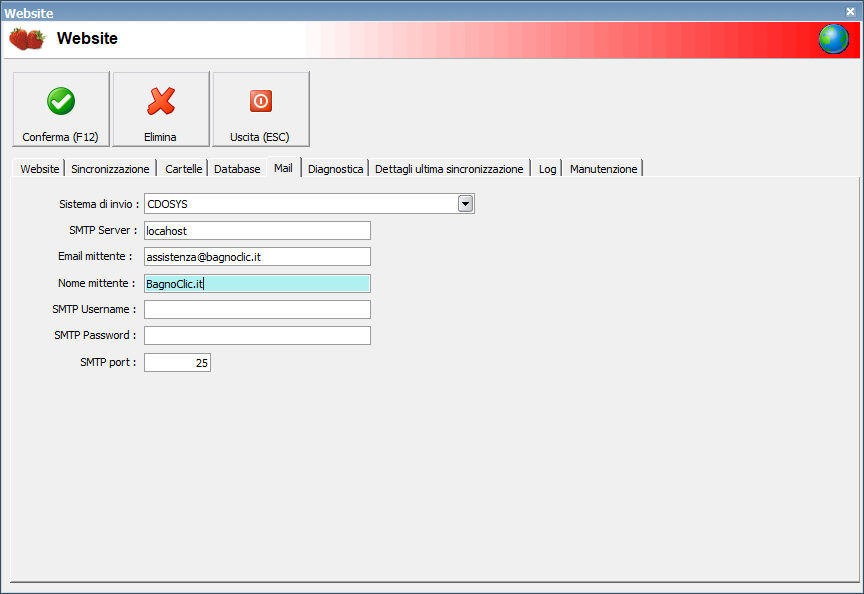Click the SMTP port field

177,363
